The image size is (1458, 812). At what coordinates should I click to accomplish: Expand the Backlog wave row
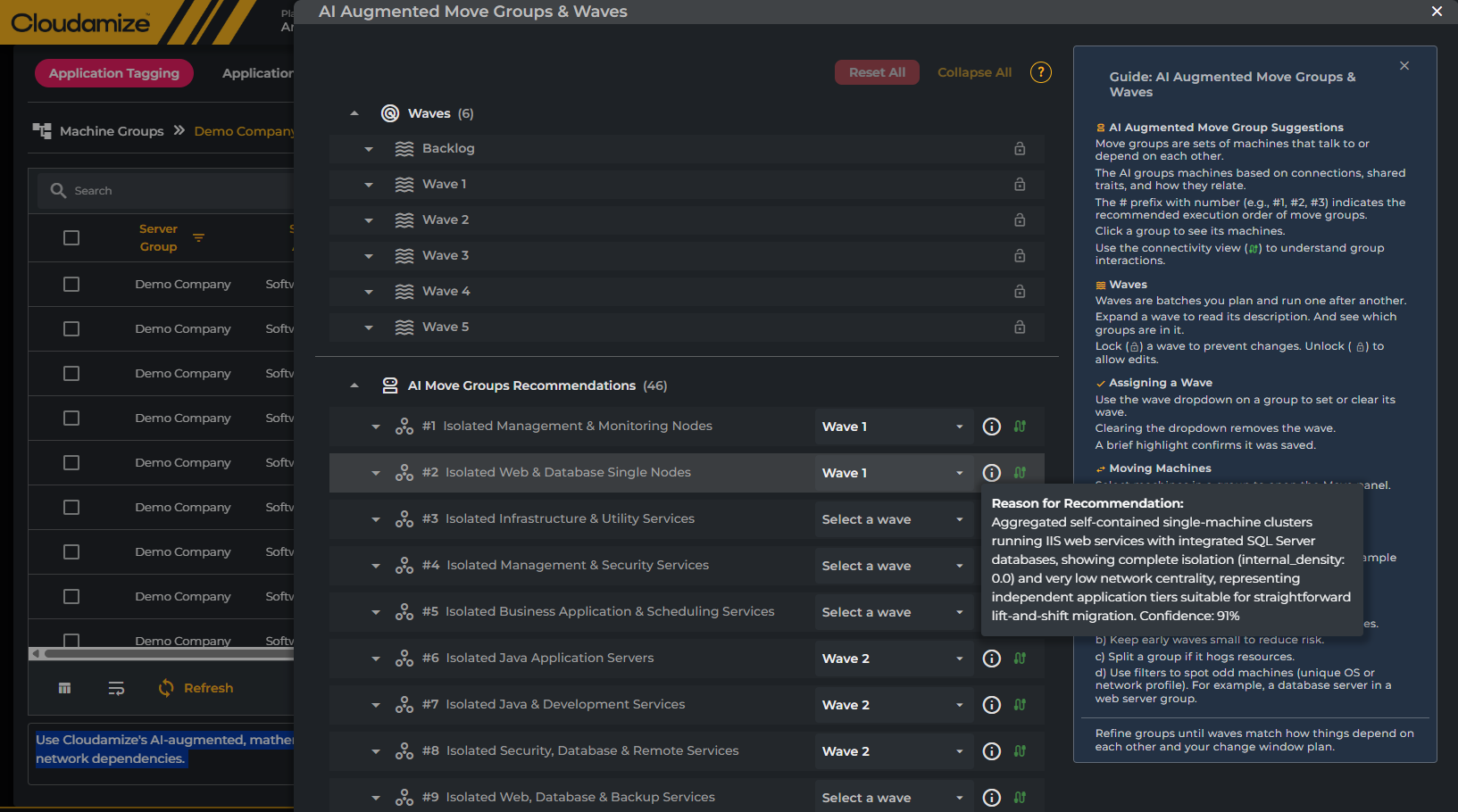tap(369, 148)
